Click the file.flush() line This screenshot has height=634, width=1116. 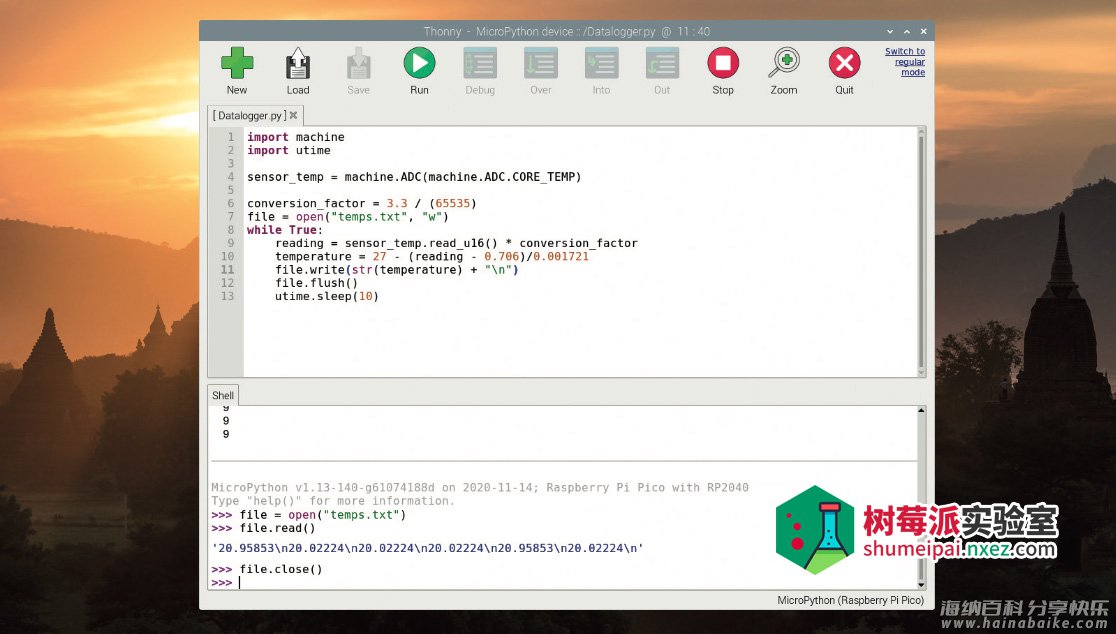coord(317,283)
